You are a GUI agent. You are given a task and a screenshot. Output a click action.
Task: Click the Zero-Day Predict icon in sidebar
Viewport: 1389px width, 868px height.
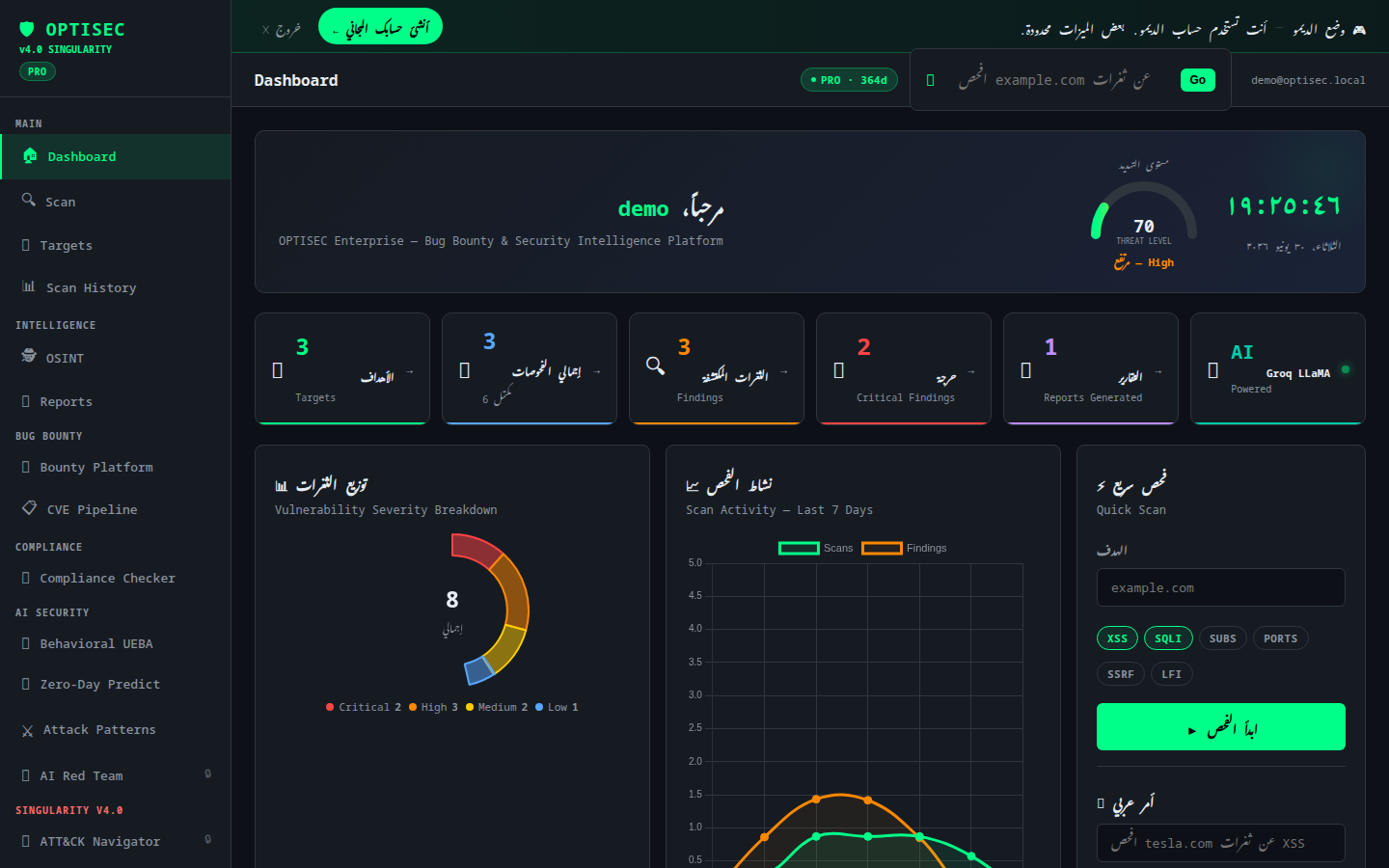[26, 684]
